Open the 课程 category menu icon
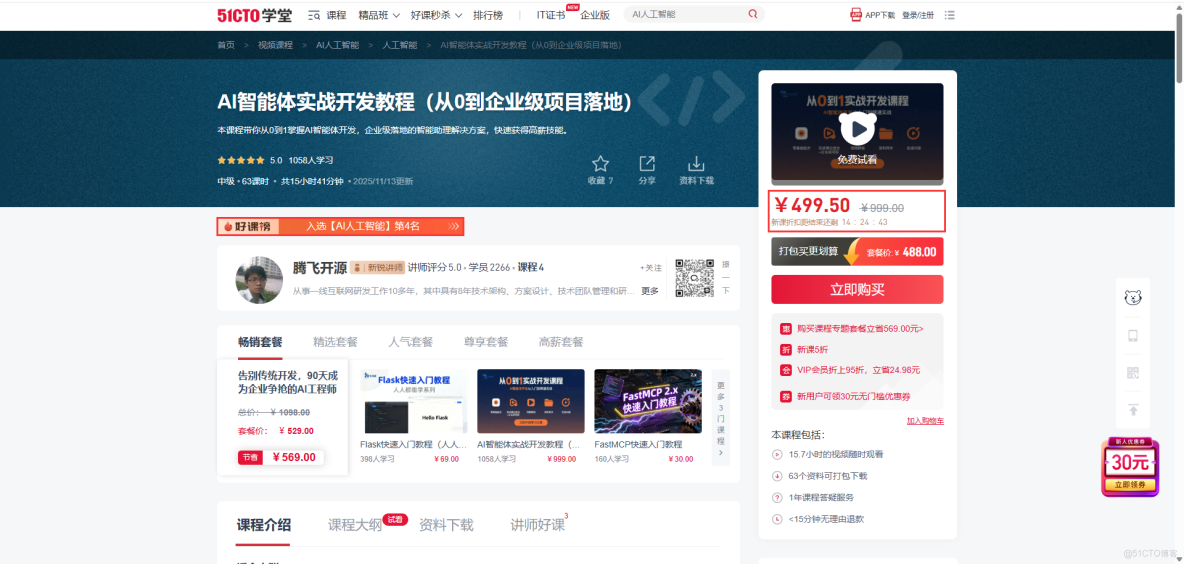Viewport: 1184px width, 564px height. click(314, 15)
